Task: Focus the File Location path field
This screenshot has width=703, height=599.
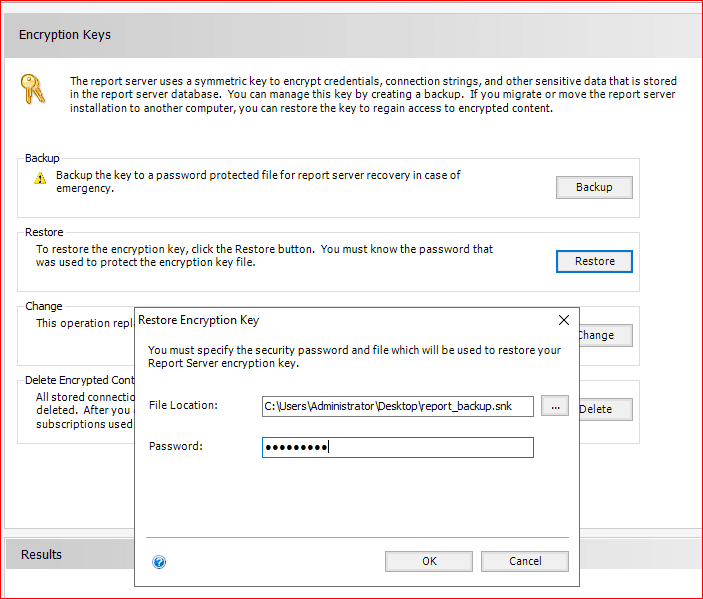Action: (x=397, y=406)
